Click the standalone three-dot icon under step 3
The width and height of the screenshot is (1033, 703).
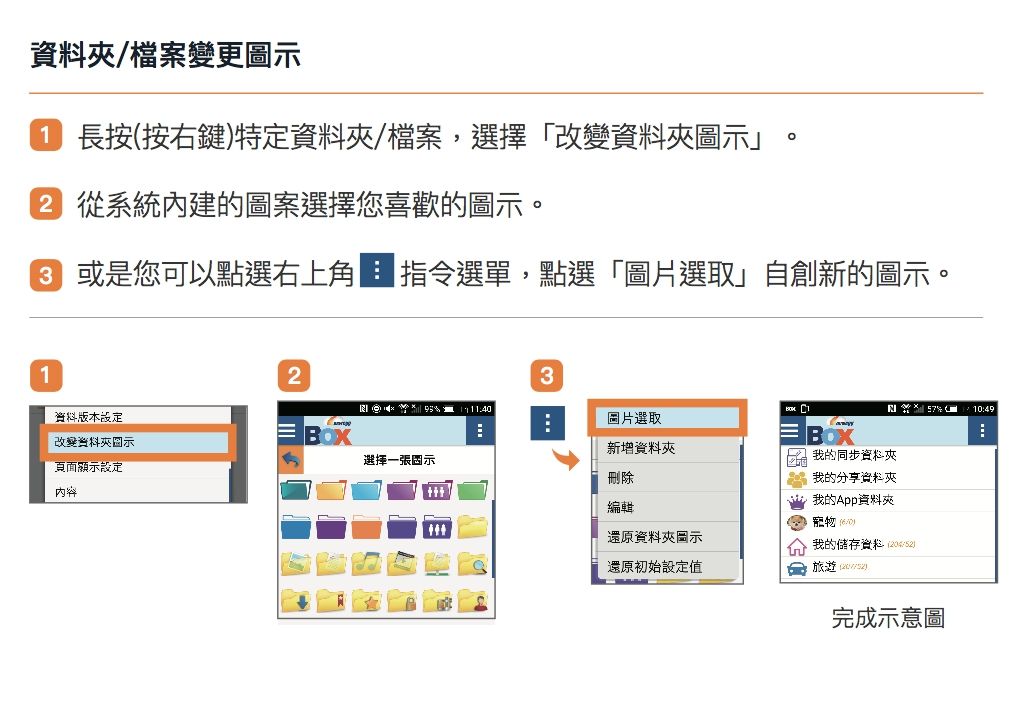(547, 423)
